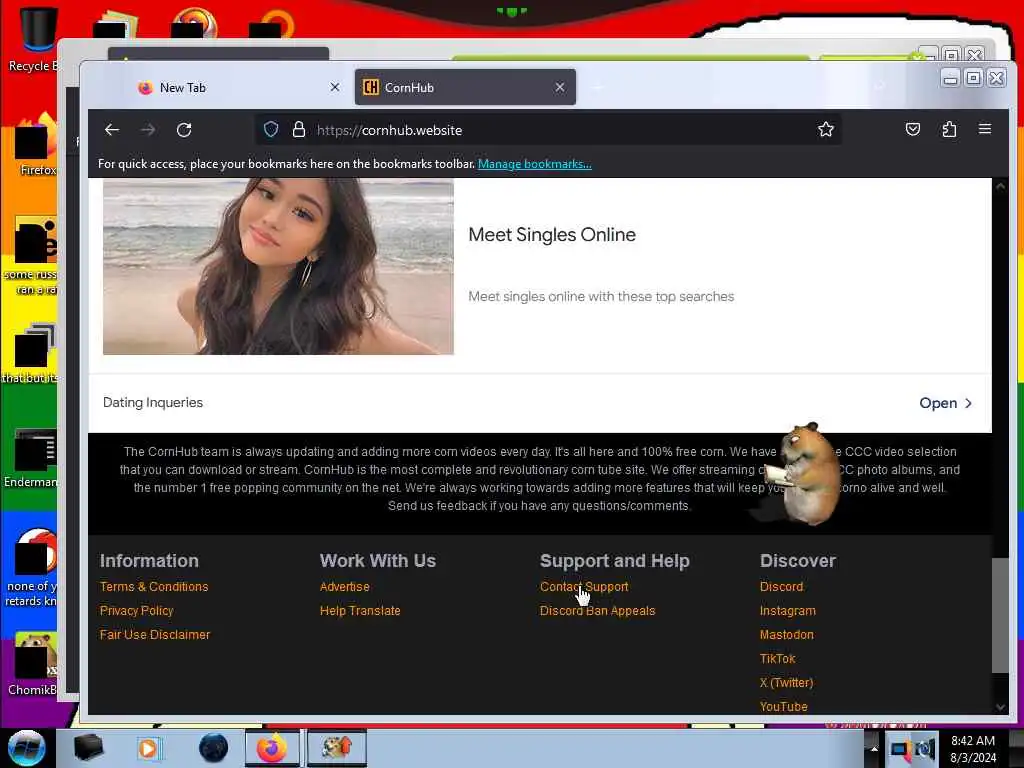Screen dimensions: 1024x768
Task: Open the Dating Inqueries label
Action: (153, 402)
